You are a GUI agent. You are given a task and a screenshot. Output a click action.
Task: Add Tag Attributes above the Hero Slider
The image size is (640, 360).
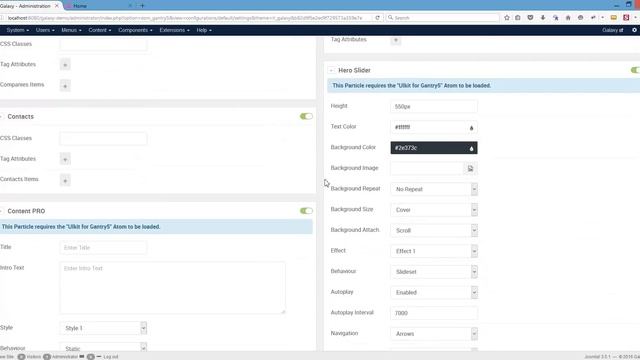396,40
